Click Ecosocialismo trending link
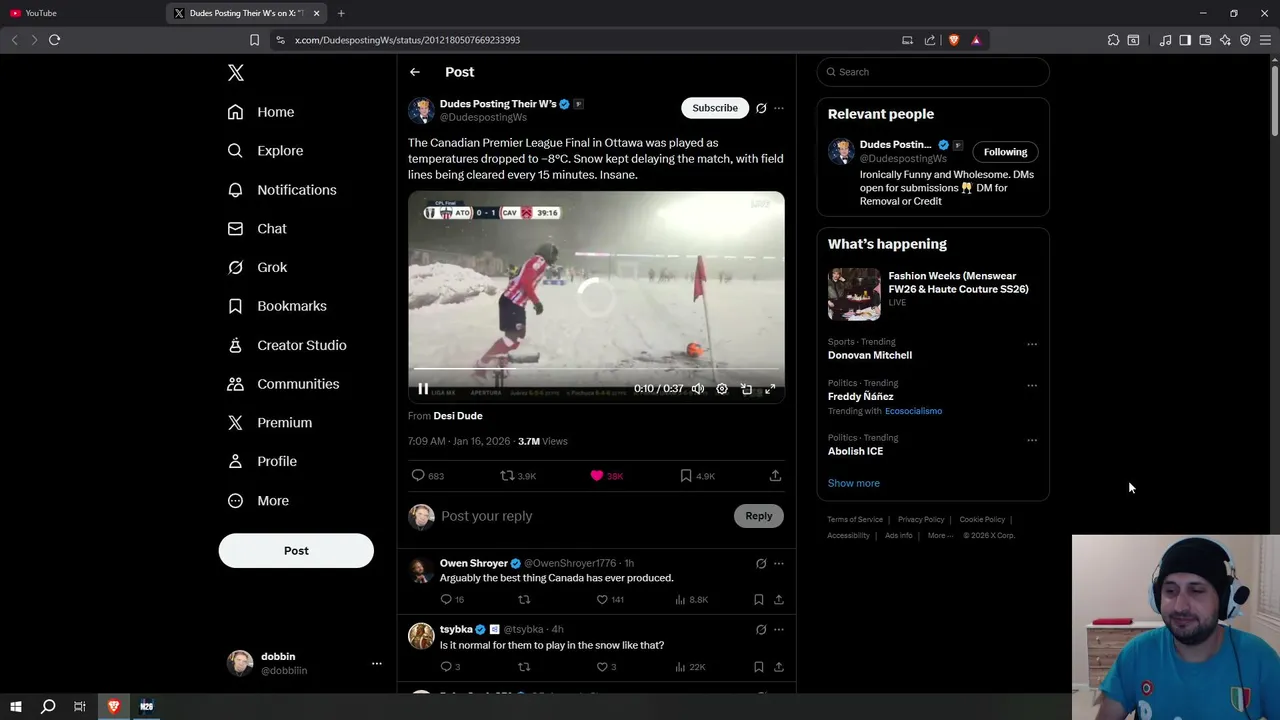Screen dimensions: 1280x720 coord(913,411)
